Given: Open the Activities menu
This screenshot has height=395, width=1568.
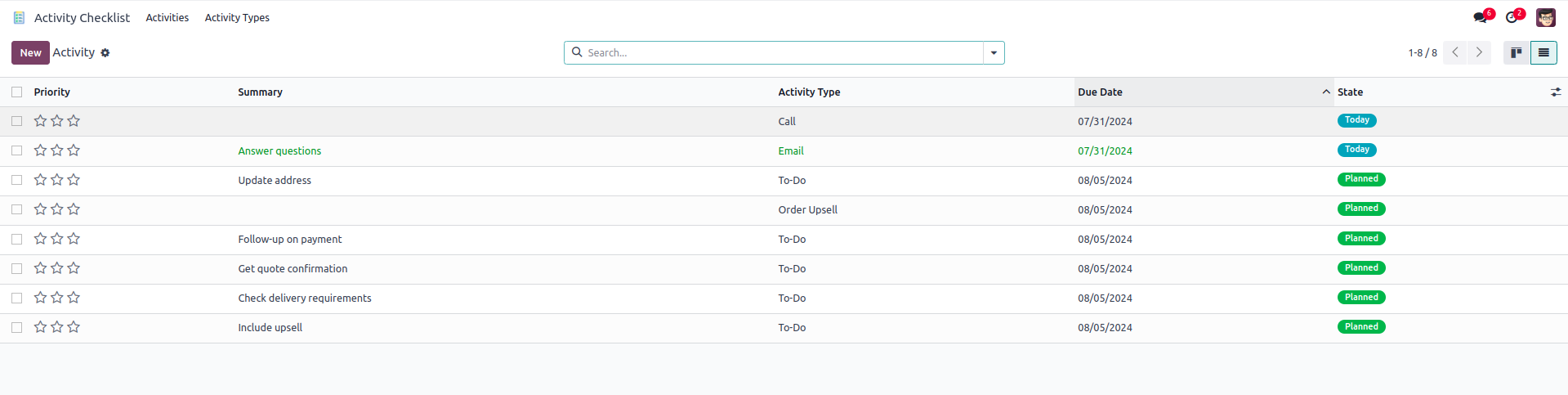Looking at the screenshot, I should pyautogui.click(x=167, y=17).
